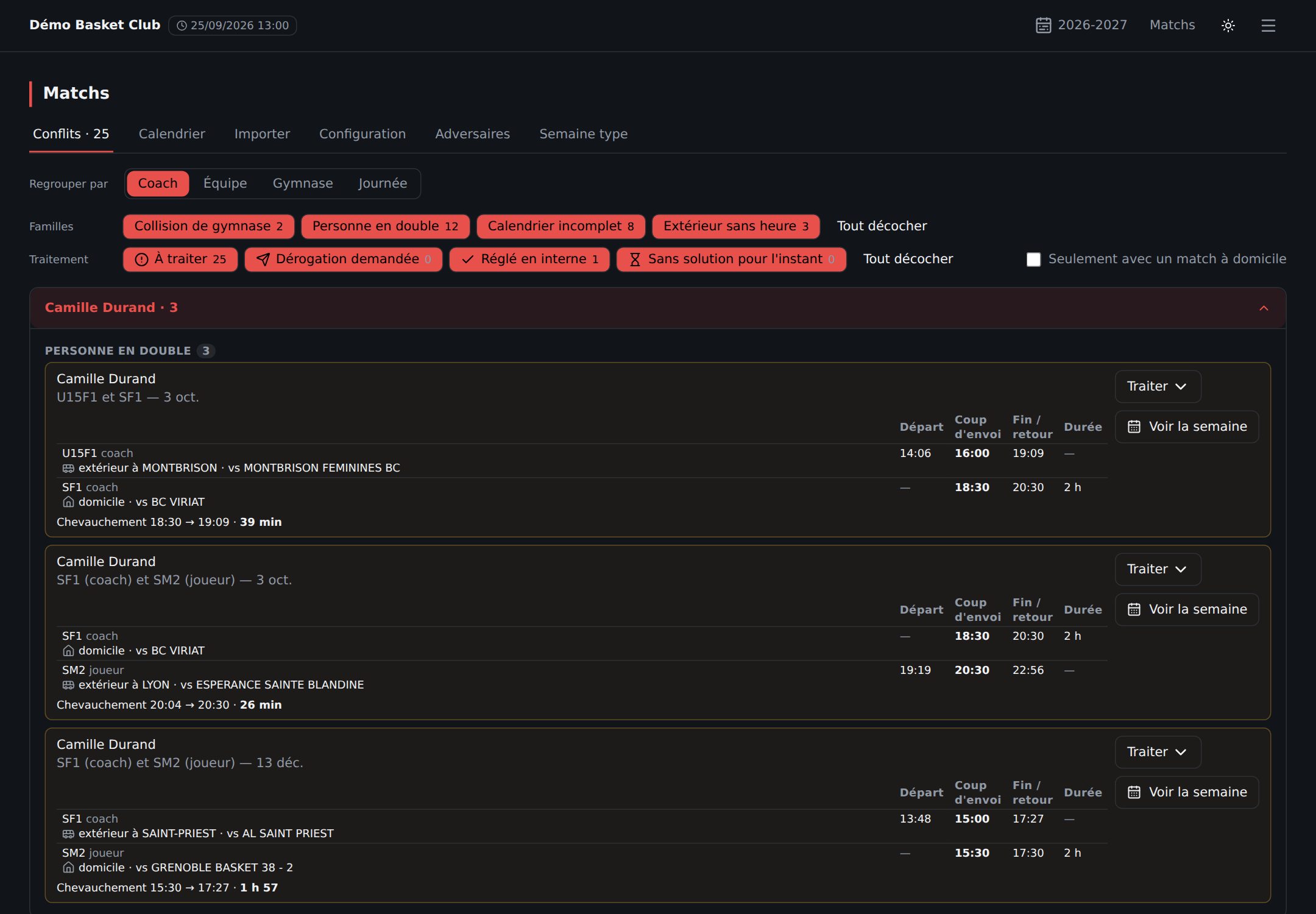Click the Démo Basket Club title

[95, 25]
